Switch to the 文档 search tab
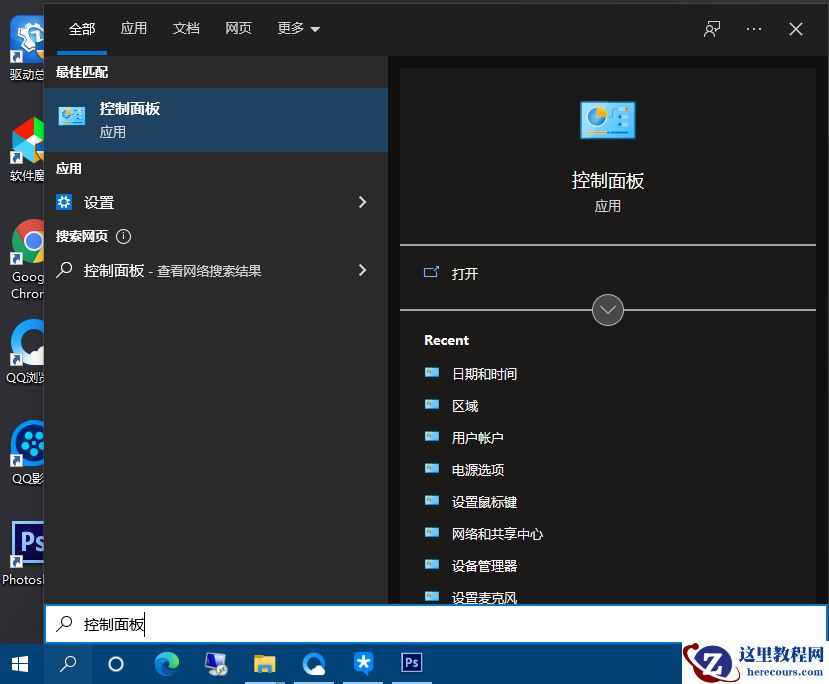The height and width of the screenshot is (684, 829). click(x=186, y=29)
